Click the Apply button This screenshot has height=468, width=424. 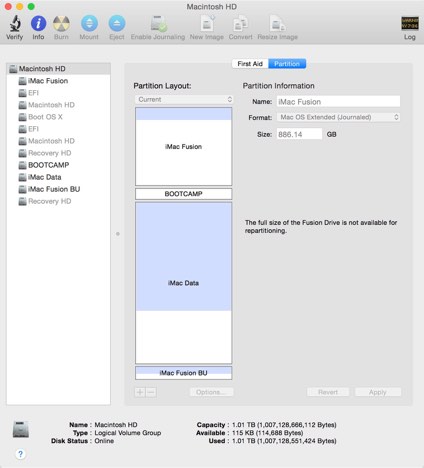click(378, 392)
